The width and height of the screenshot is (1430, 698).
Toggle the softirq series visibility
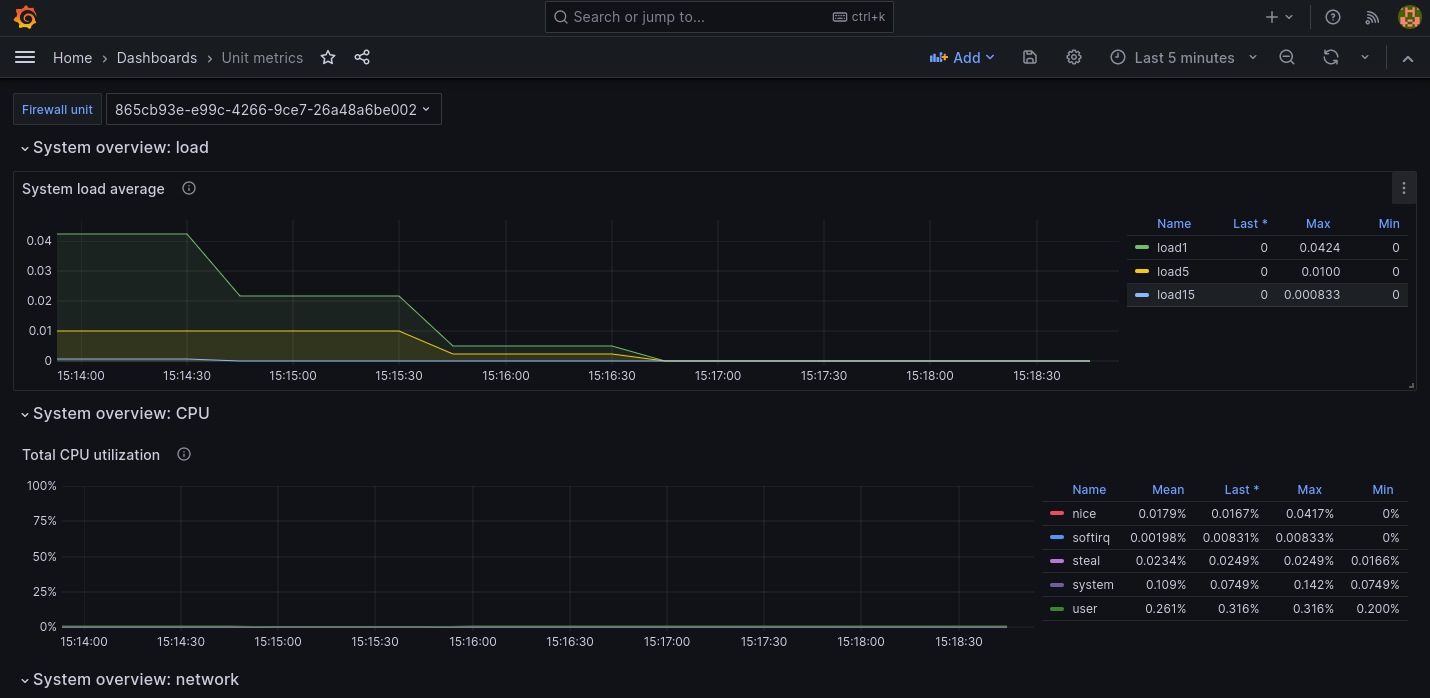click(1091, 537)
